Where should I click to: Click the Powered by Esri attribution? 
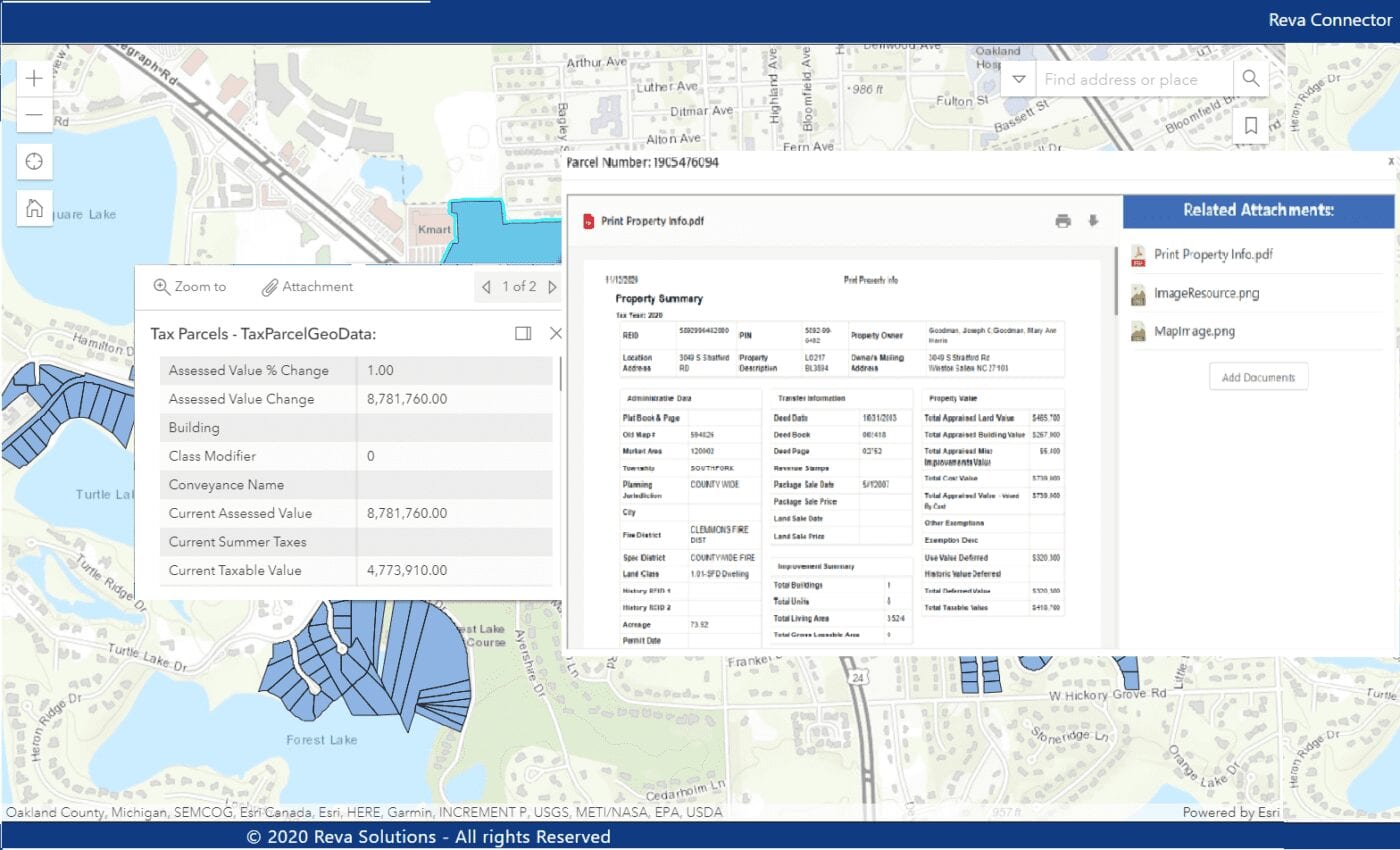coord(1230,813)
